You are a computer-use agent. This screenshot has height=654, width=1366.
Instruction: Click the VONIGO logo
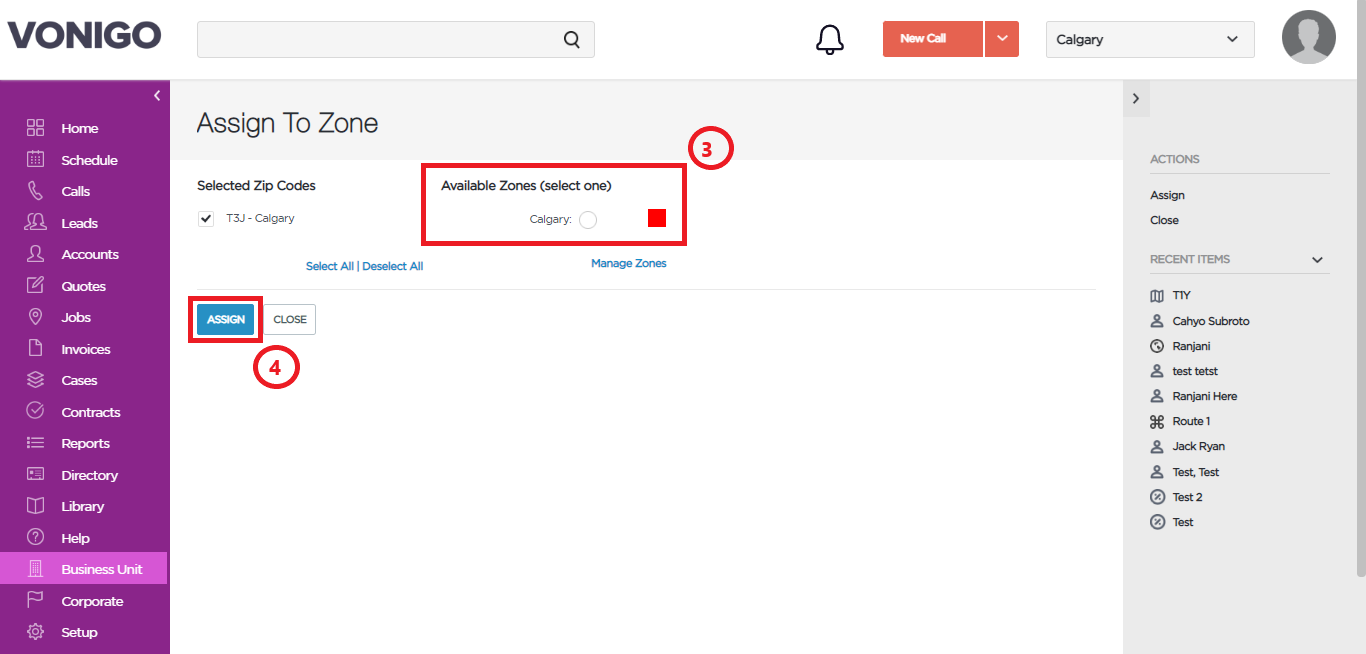(x=84, y=36)
